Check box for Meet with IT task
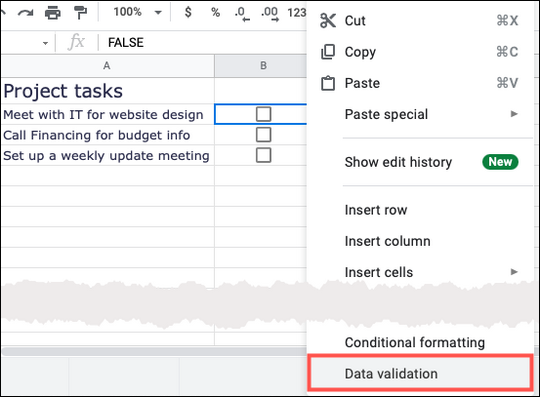 coord(263,114)
